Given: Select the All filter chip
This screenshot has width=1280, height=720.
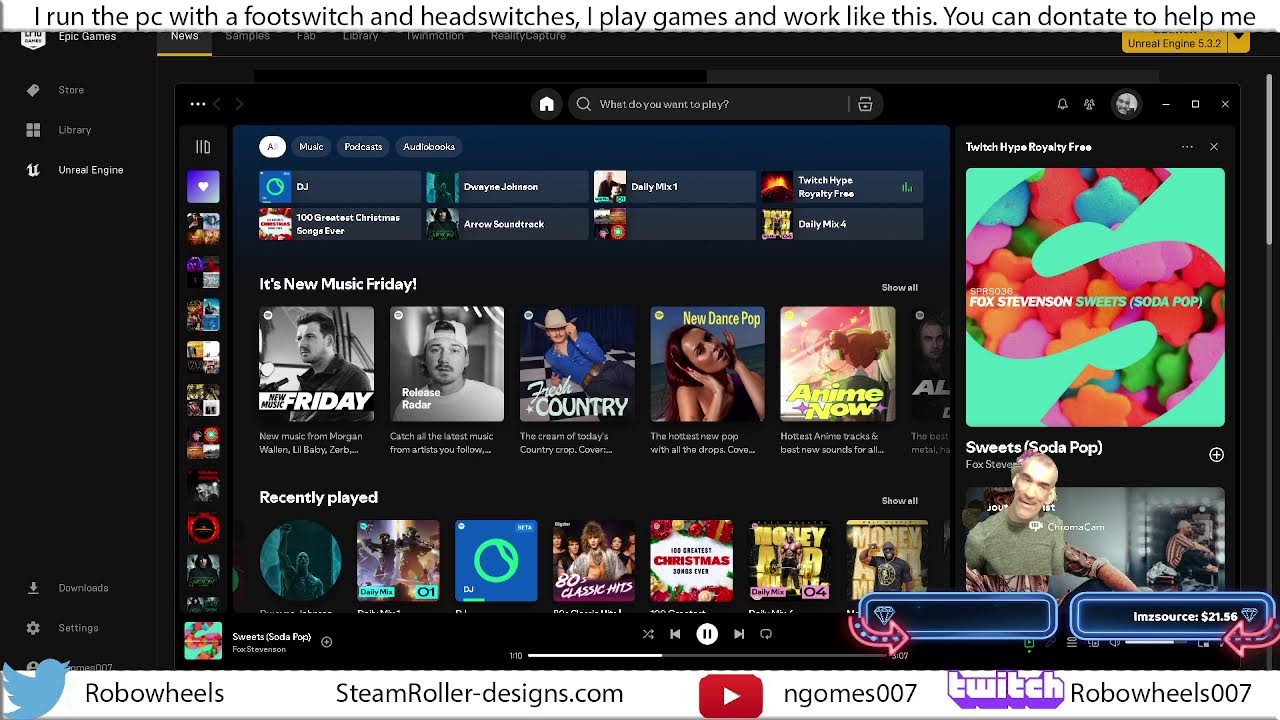Looking at the screenshot, I should coord(272,147).
